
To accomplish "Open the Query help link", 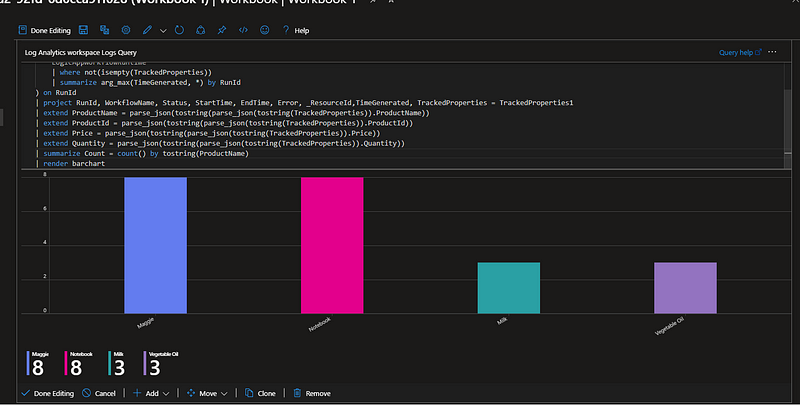I will click(740, 53).
